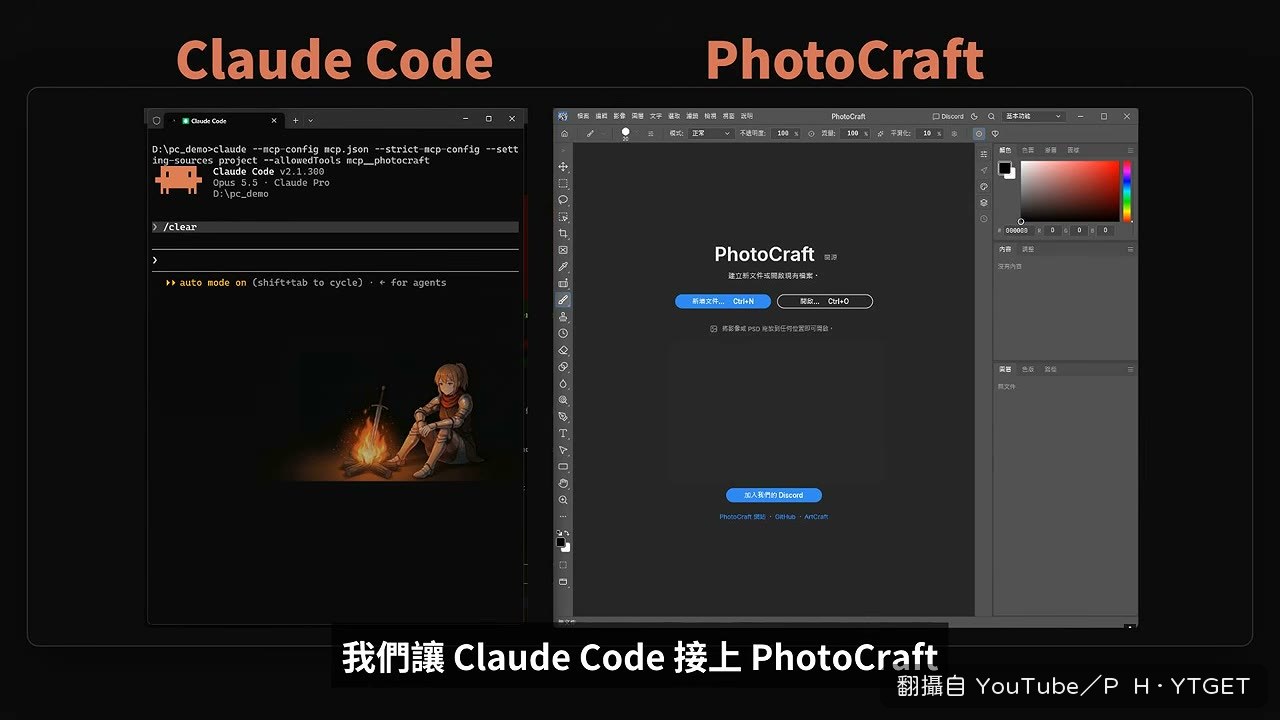Click the Home icon in options bar
The height and width of the screenshot is (720, 1280).
tap(564, 133)
